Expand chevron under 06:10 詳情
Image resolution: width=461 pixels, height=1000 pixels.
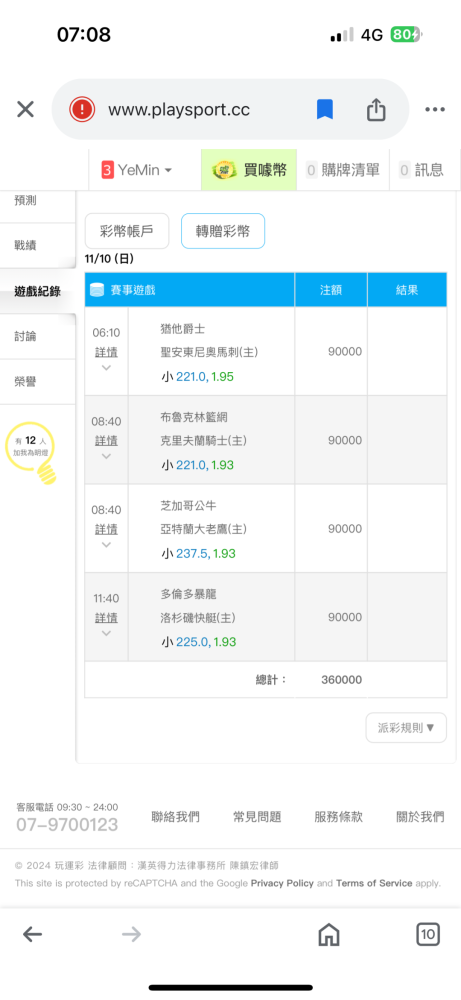[106, 368]
